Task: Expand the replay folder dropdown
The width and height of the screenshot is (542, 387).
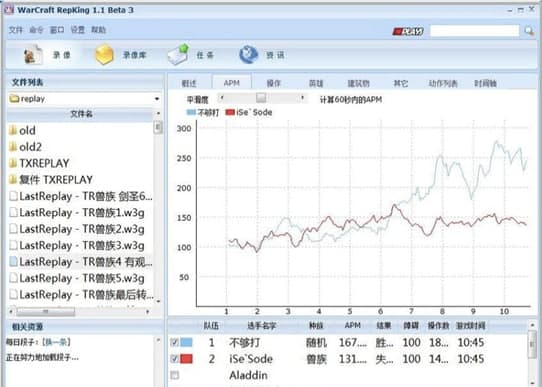Action: (x=157, y=99)
